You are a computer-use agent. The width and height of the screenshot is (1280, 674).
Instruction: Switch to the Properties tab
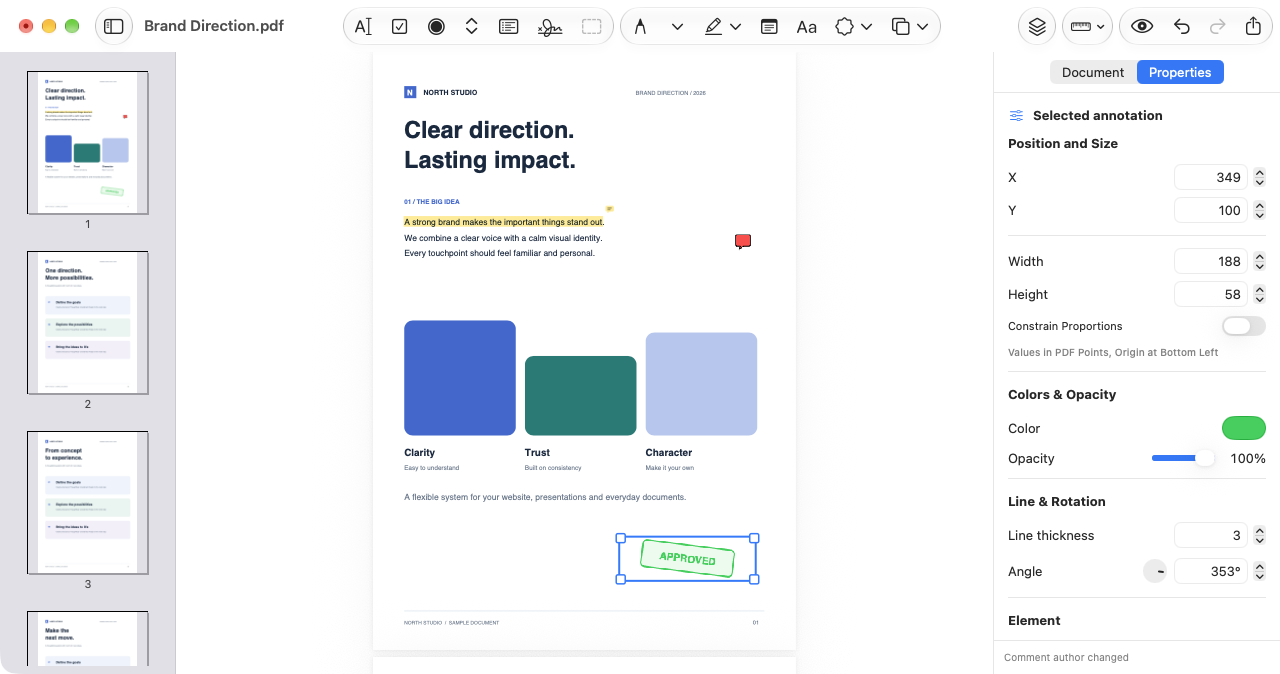1180,72
